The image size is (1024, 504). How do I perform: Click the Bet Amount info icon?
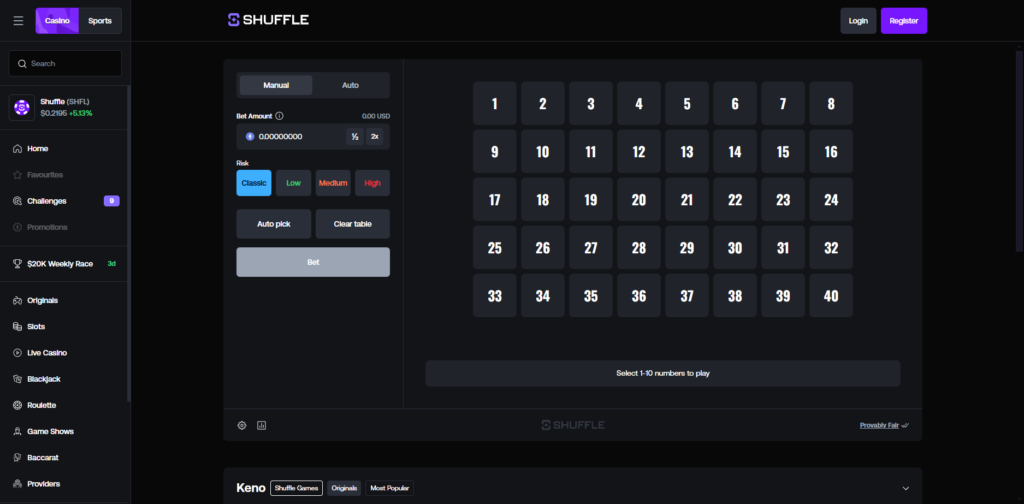click(x=280, y=116)
